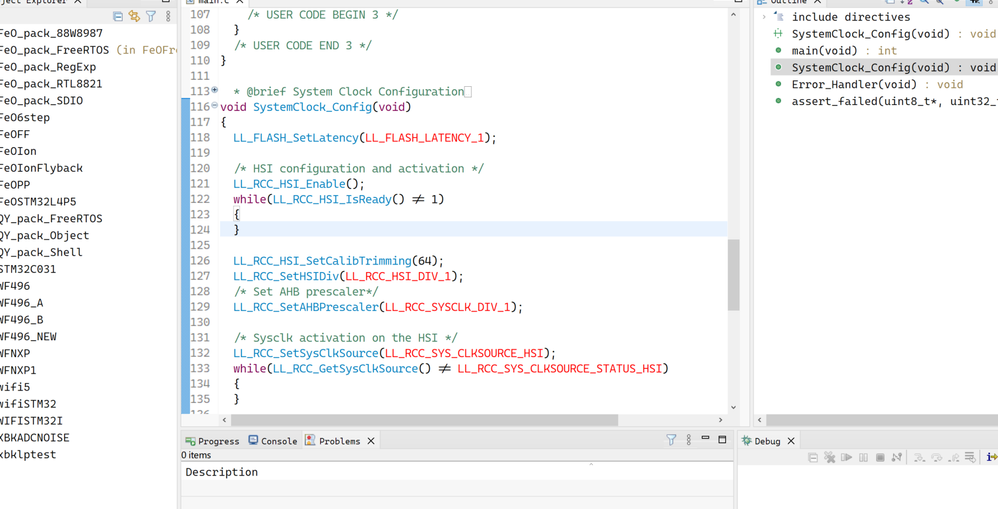Click the editor horizontal scrollbar thumb
The image size is (998, 509).
[x=424, y=421]
